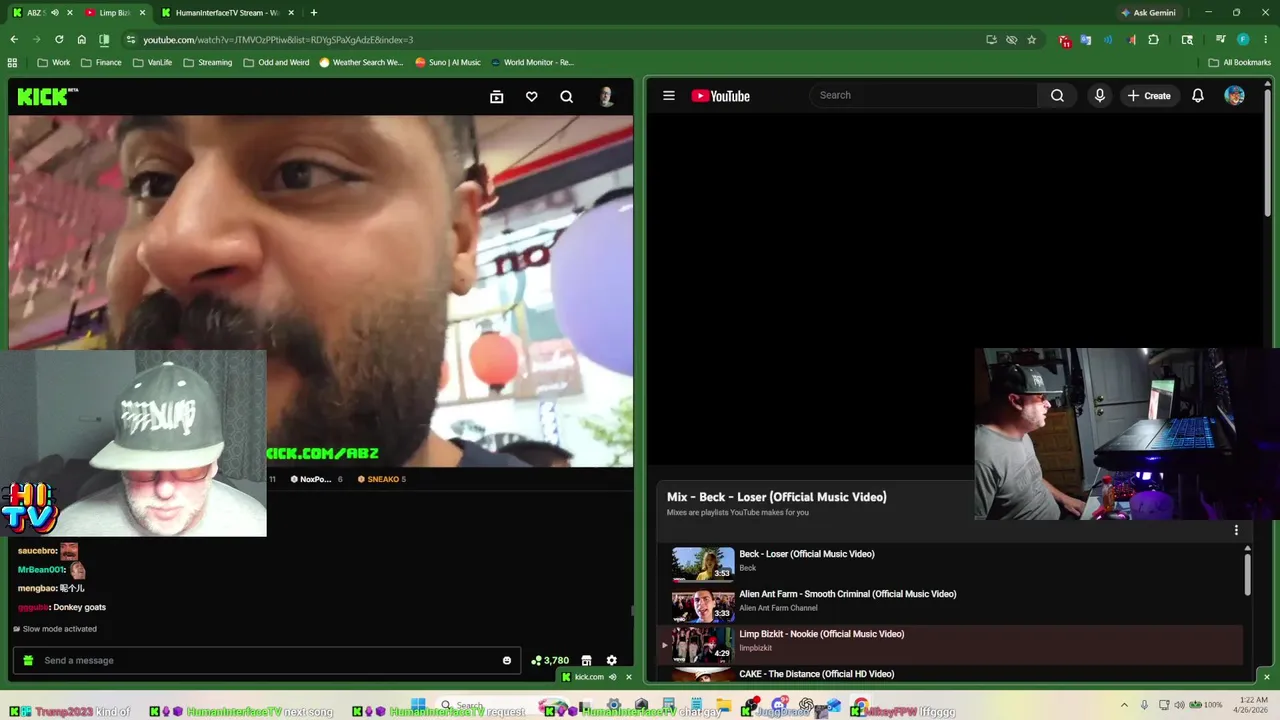Viewport: 1280px width, 720px height.
Task: Open YouTube notifications bell
Action: click(x=1197, y=96)
